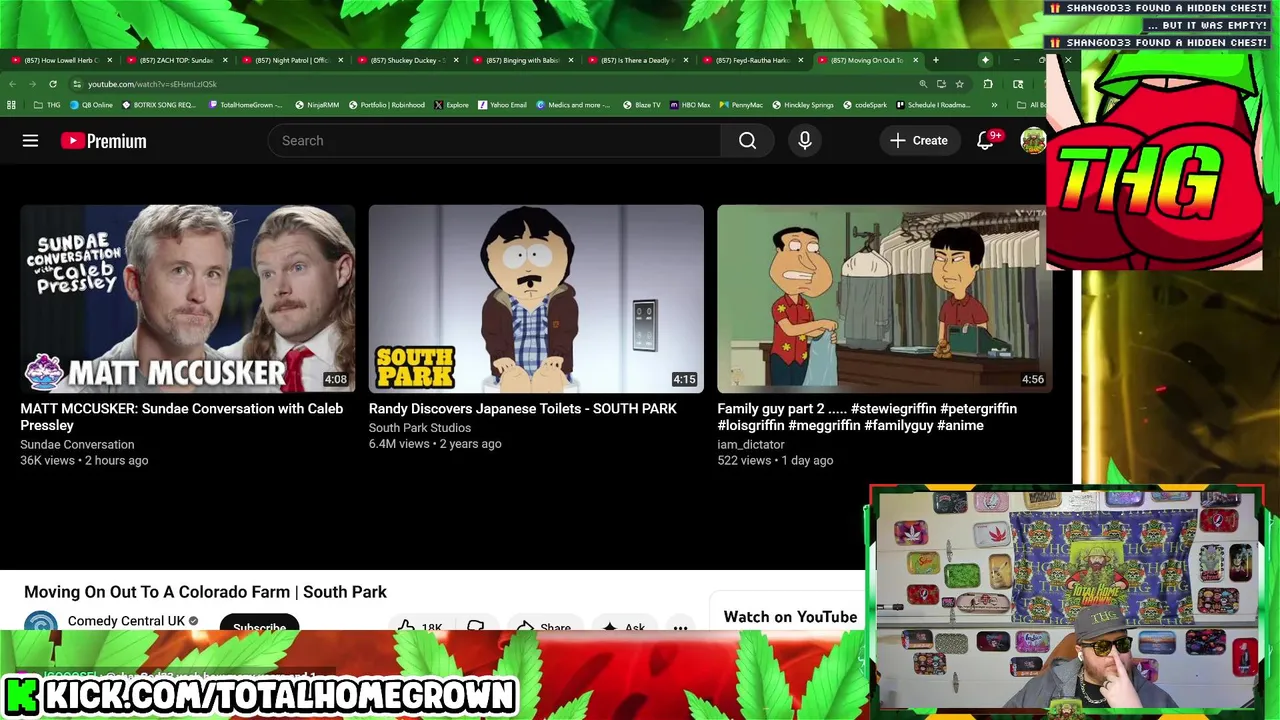Open Randy Discovers Japanese Toilets video title
The image size is (1280, 720).
pyautogui.click(x=523, y=408)
